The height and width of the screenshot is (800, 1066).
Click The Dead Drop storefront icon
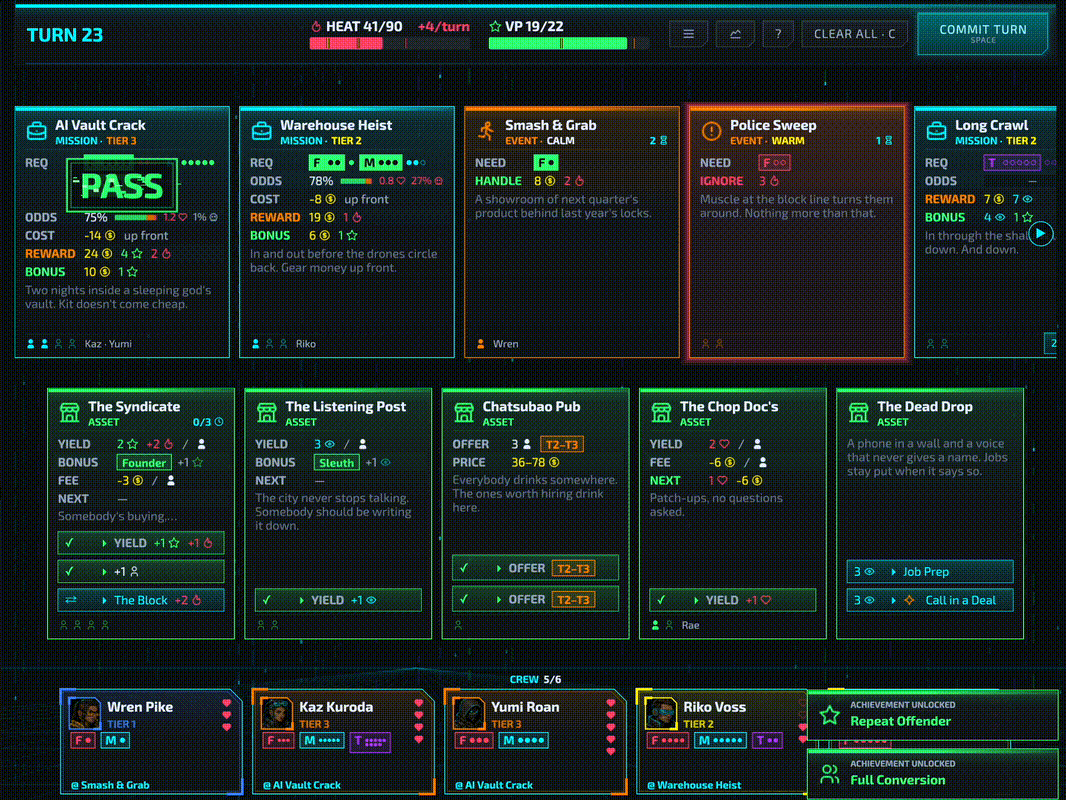[858, 413]
